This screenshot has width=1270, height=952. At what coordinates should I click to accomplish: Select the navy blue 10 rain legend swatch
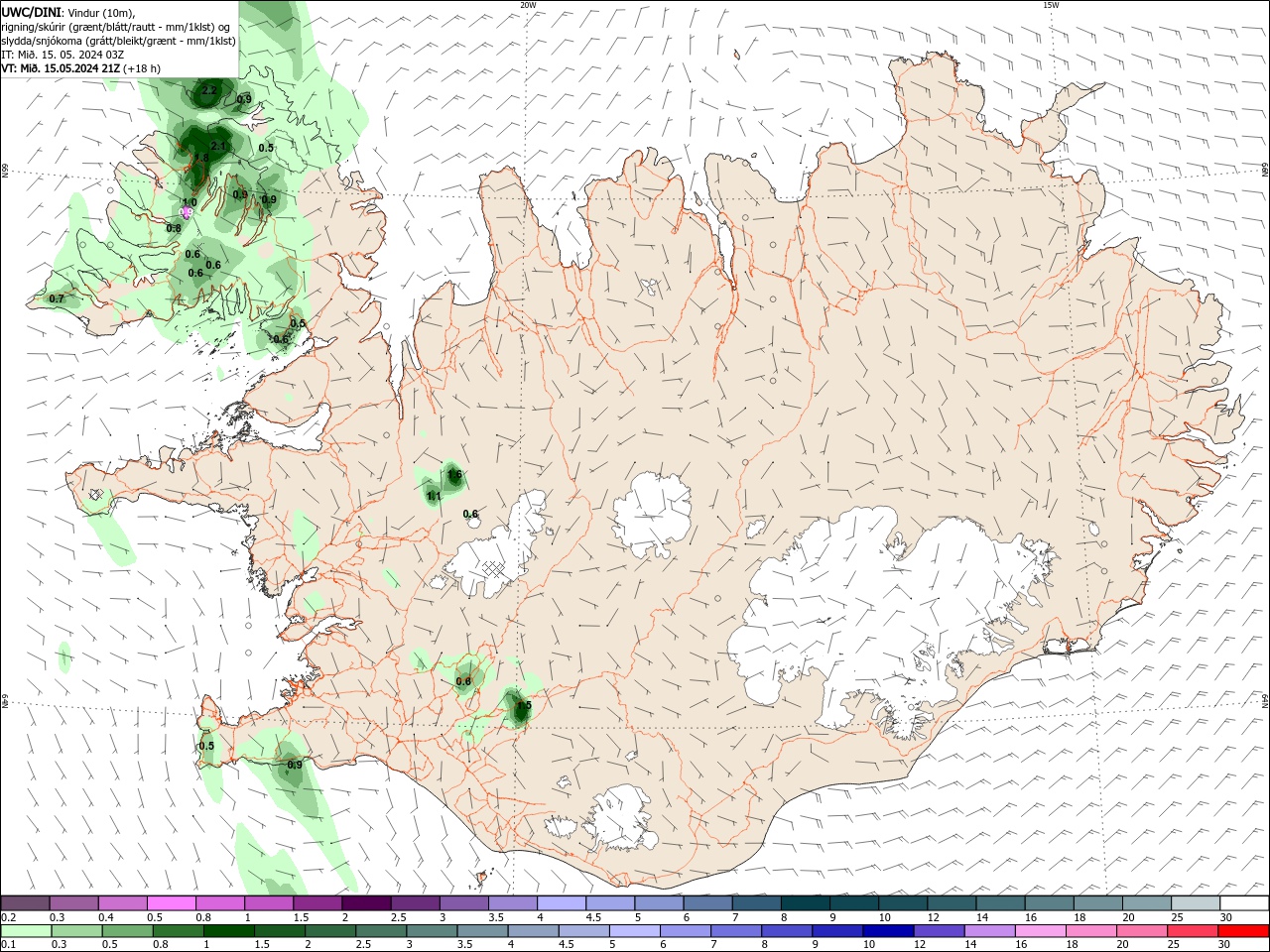click(887, 931)
